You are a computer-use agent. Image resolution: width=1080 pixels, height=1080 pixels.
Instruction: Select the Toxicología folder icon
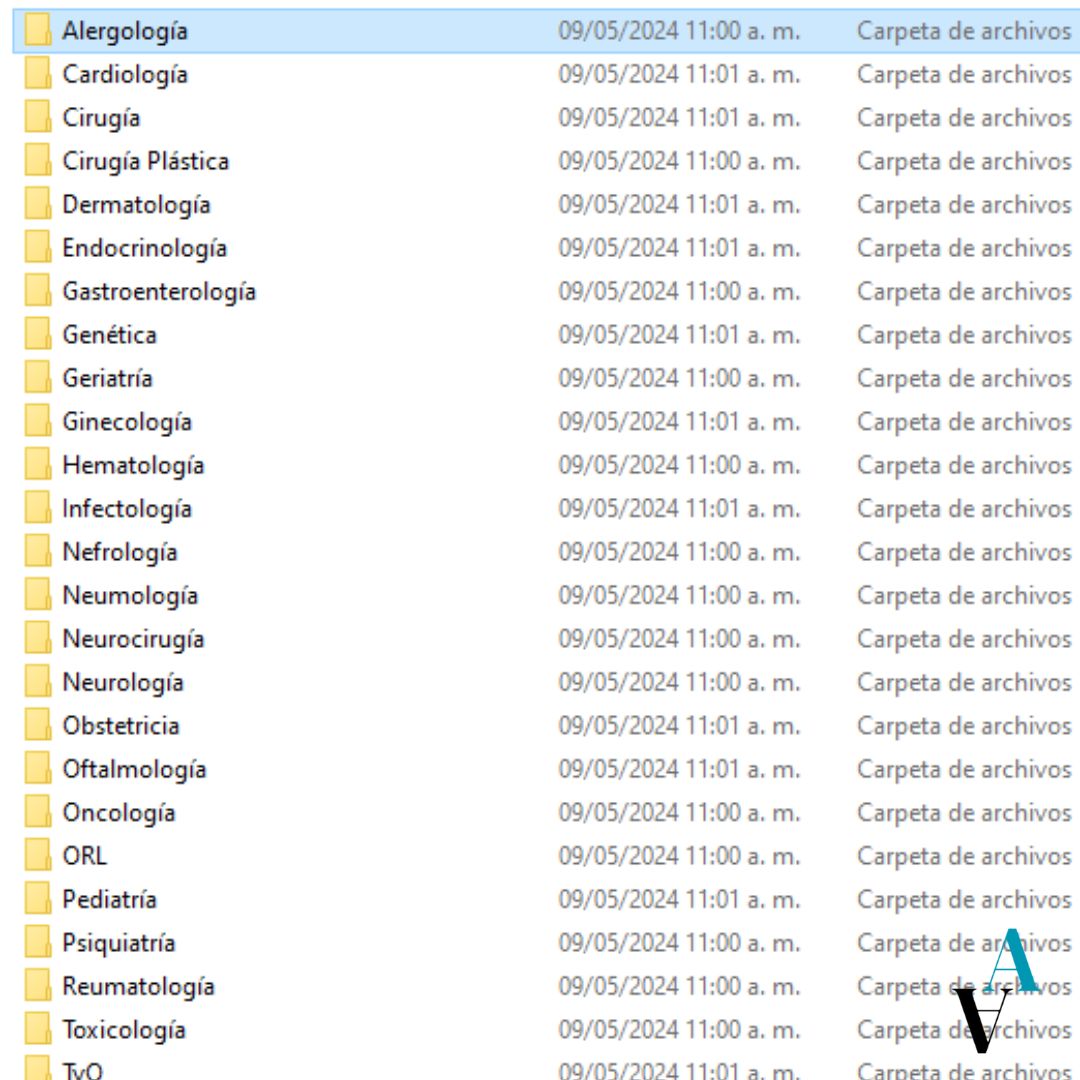[38, 1030]
